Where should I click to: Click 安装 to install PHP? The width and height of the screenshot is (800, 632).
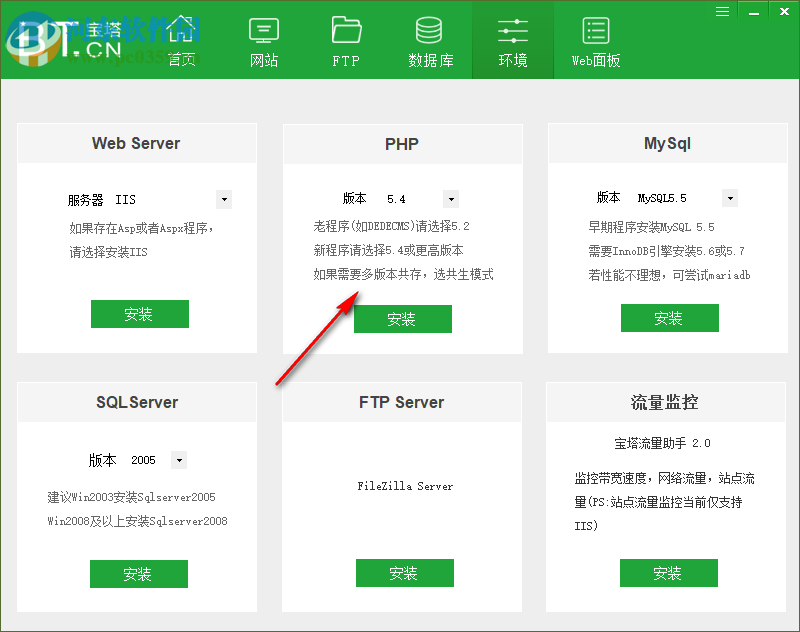402,319
